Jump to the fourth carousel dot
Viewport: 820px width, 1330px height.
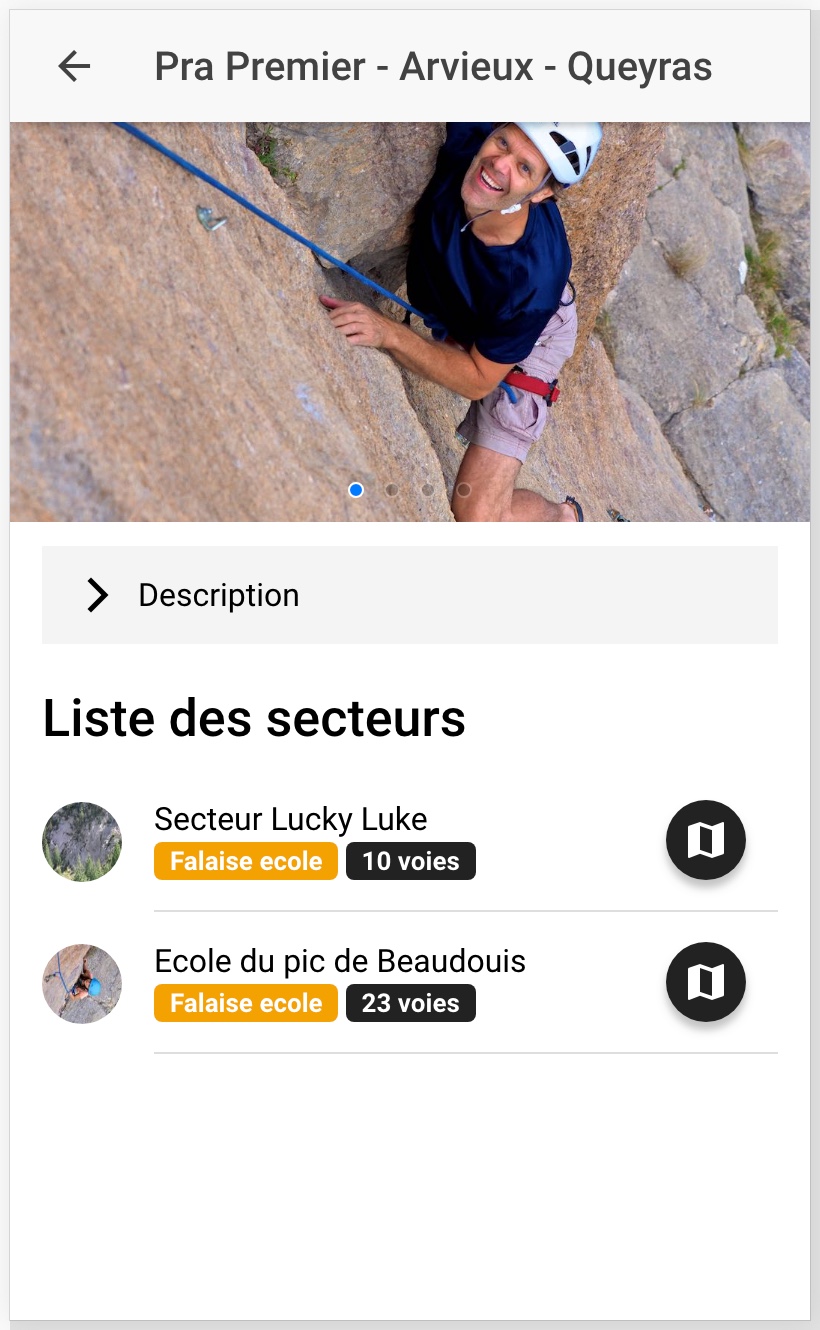click(464, 490)
